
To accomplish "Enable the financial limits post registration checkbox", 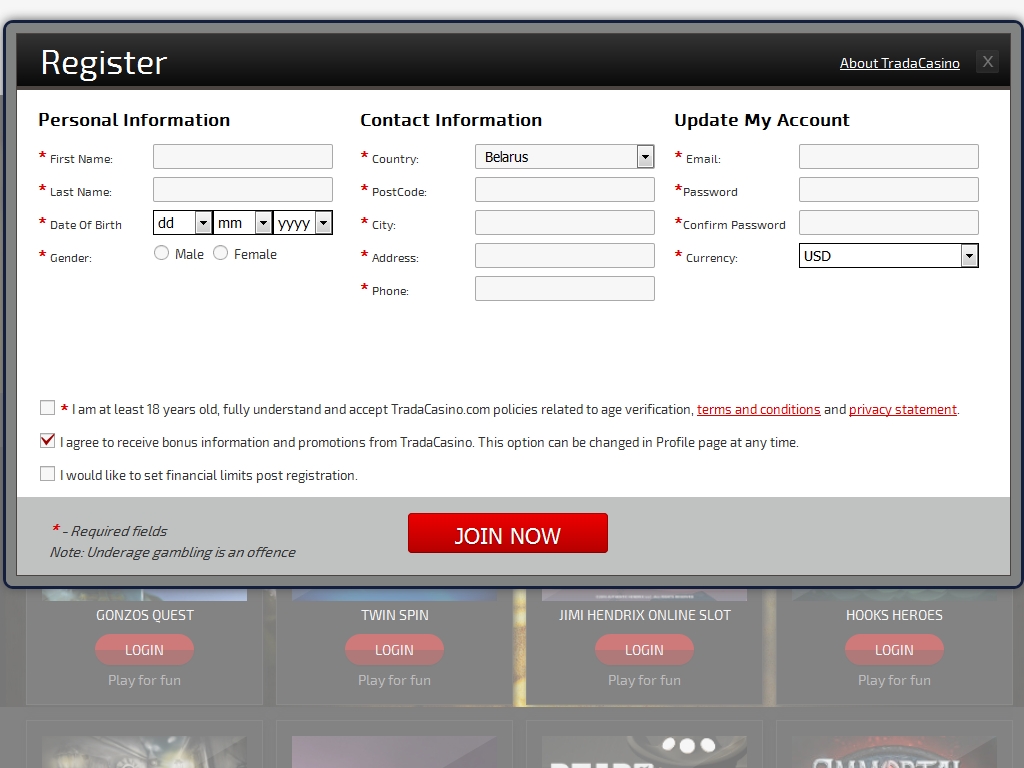I will click(x=47, y=474).
